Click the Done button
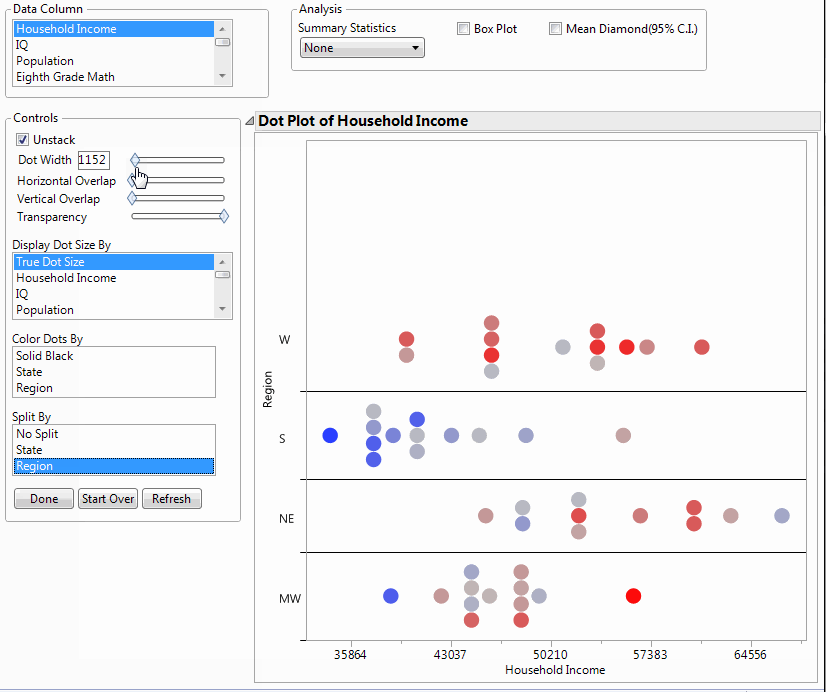The image size is (828, 692). pos(43,498)
